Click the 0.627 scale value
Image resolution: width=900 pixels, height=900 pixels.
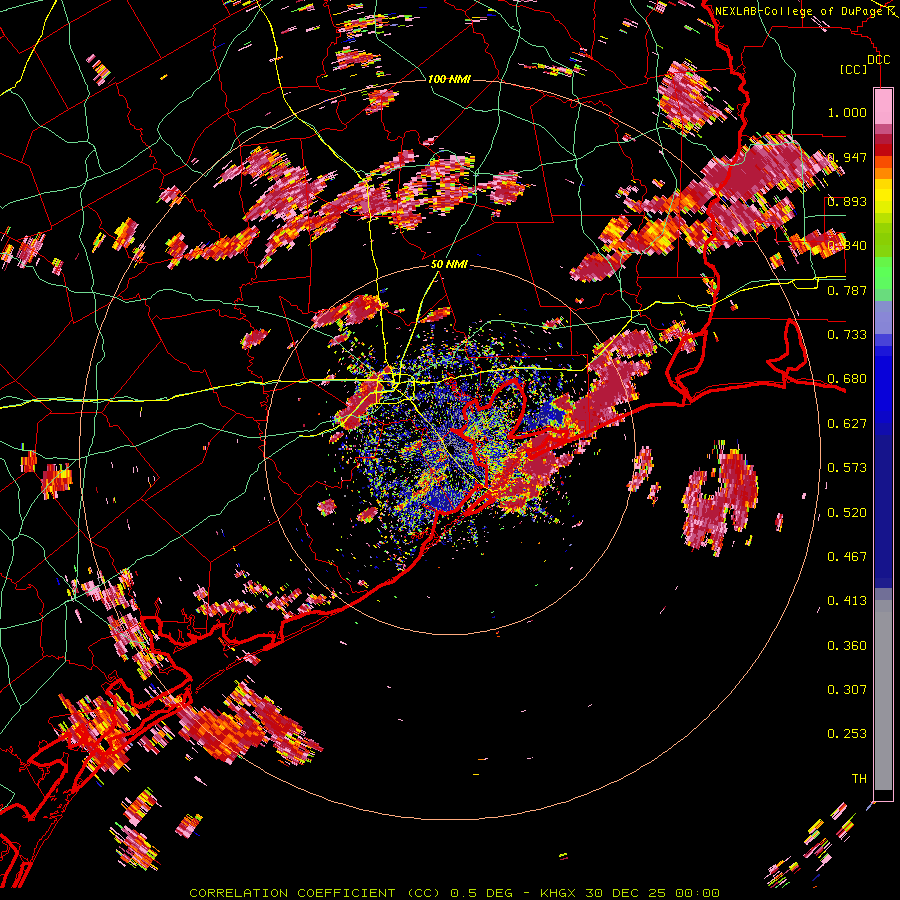coord(847,424)
